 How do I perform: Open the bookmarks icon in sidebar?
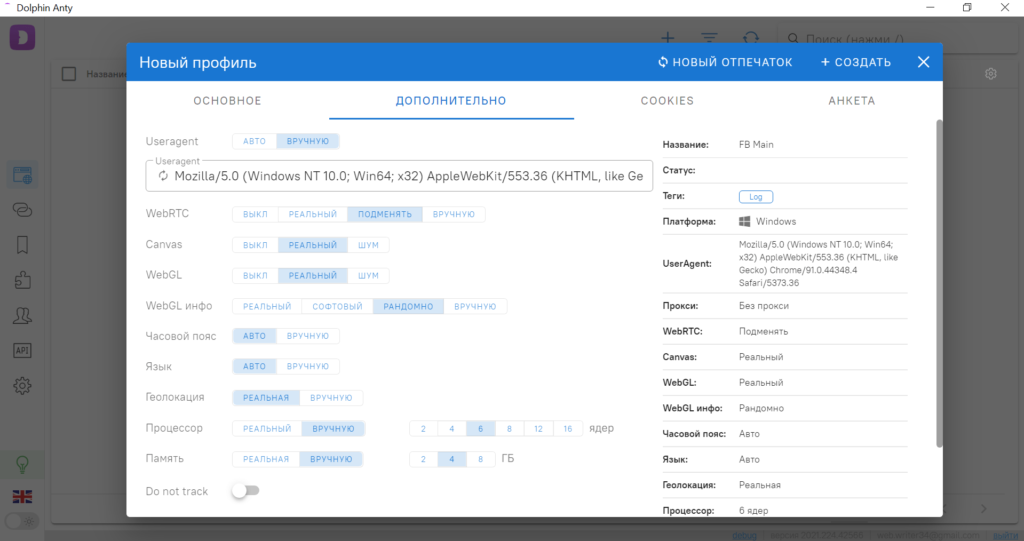click(x=22, y=245)
